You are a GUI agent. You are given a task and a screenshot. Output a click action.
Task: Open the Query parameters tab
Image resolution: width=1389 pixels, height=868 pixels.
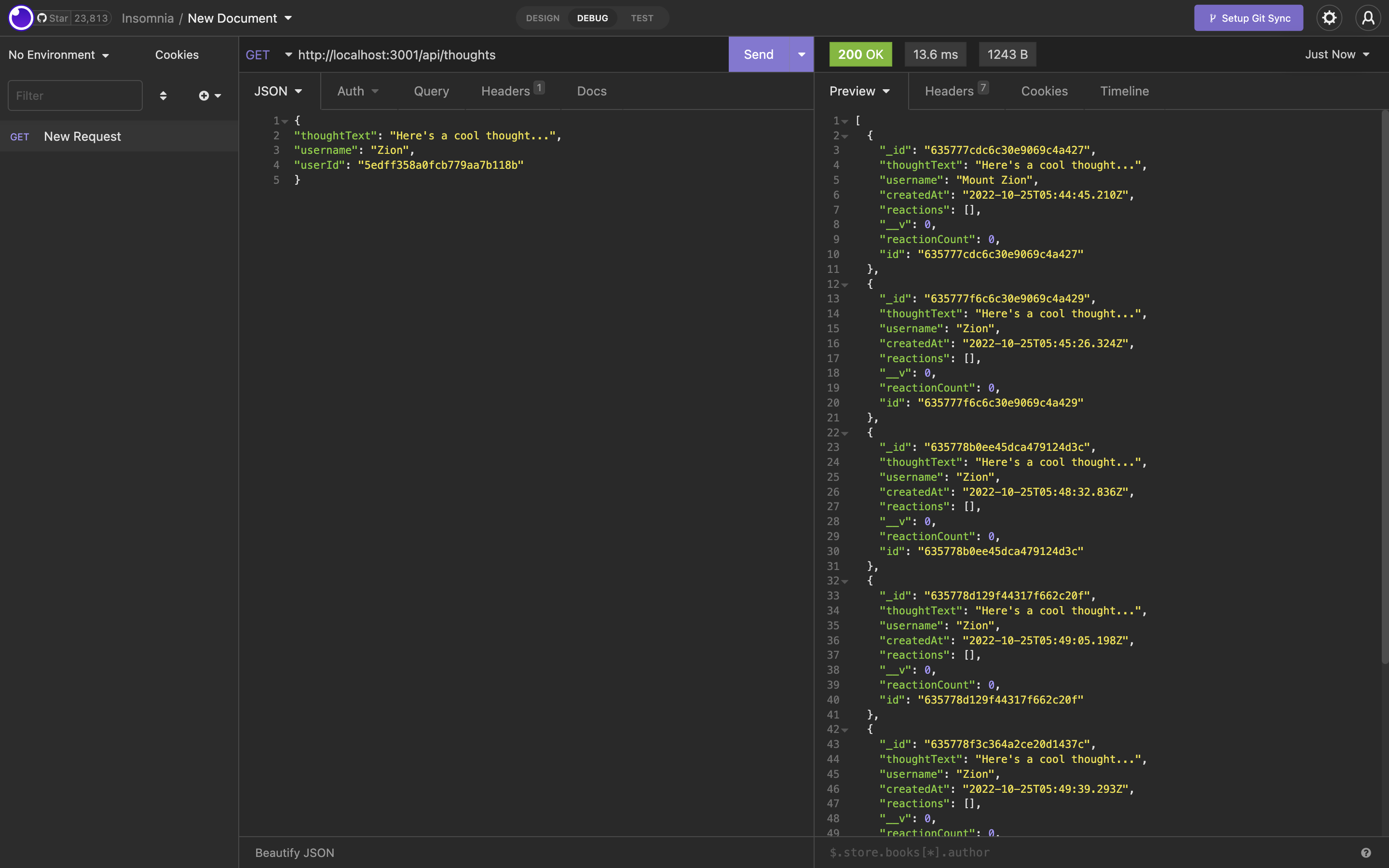click(431, 91)
